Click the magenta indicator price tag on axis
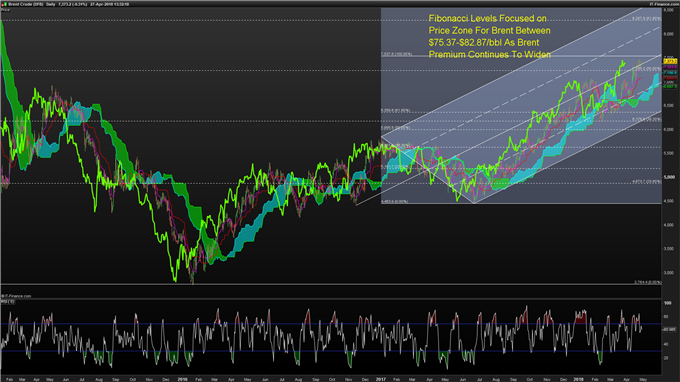The image size is (680, 382). [670, 67]
